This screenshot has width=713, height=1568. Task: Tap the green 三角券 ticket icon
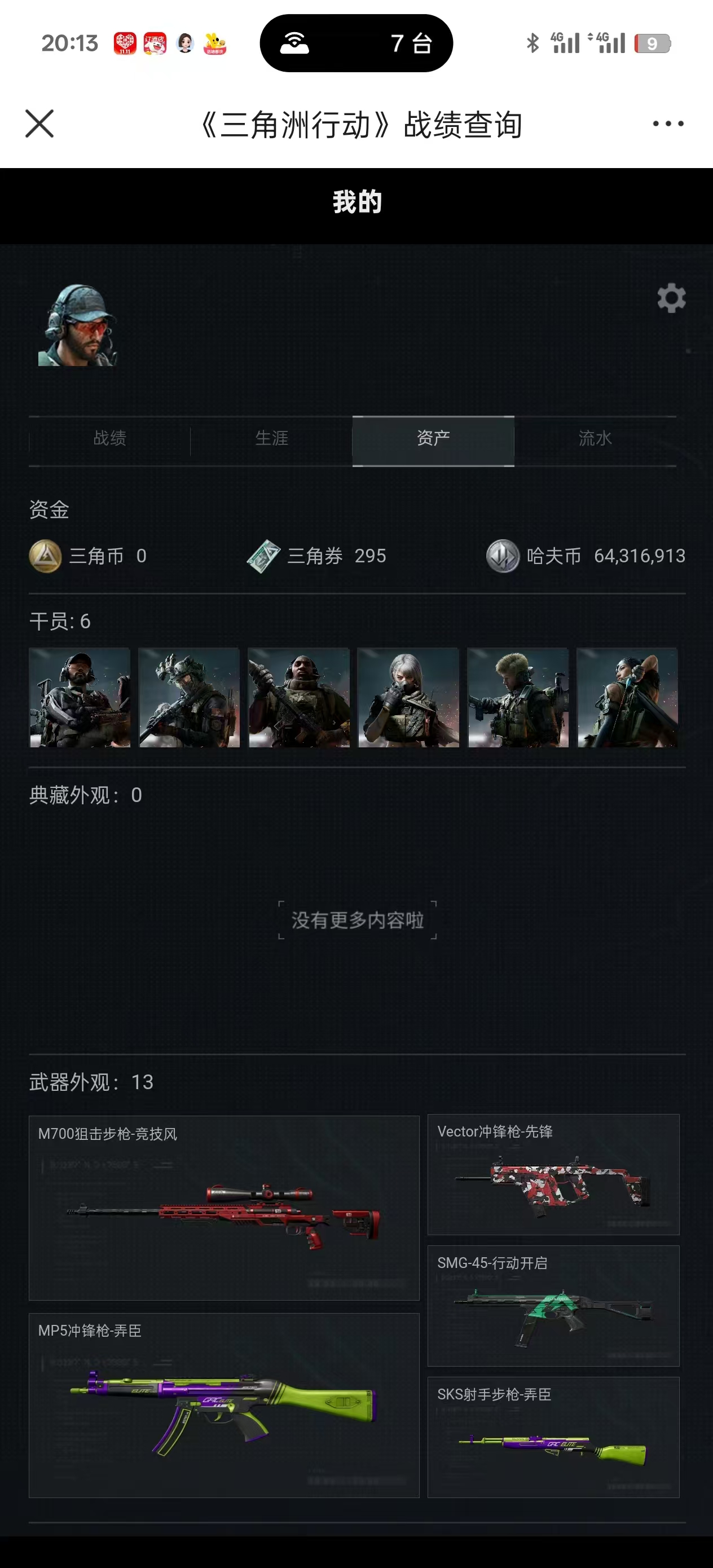263,556
